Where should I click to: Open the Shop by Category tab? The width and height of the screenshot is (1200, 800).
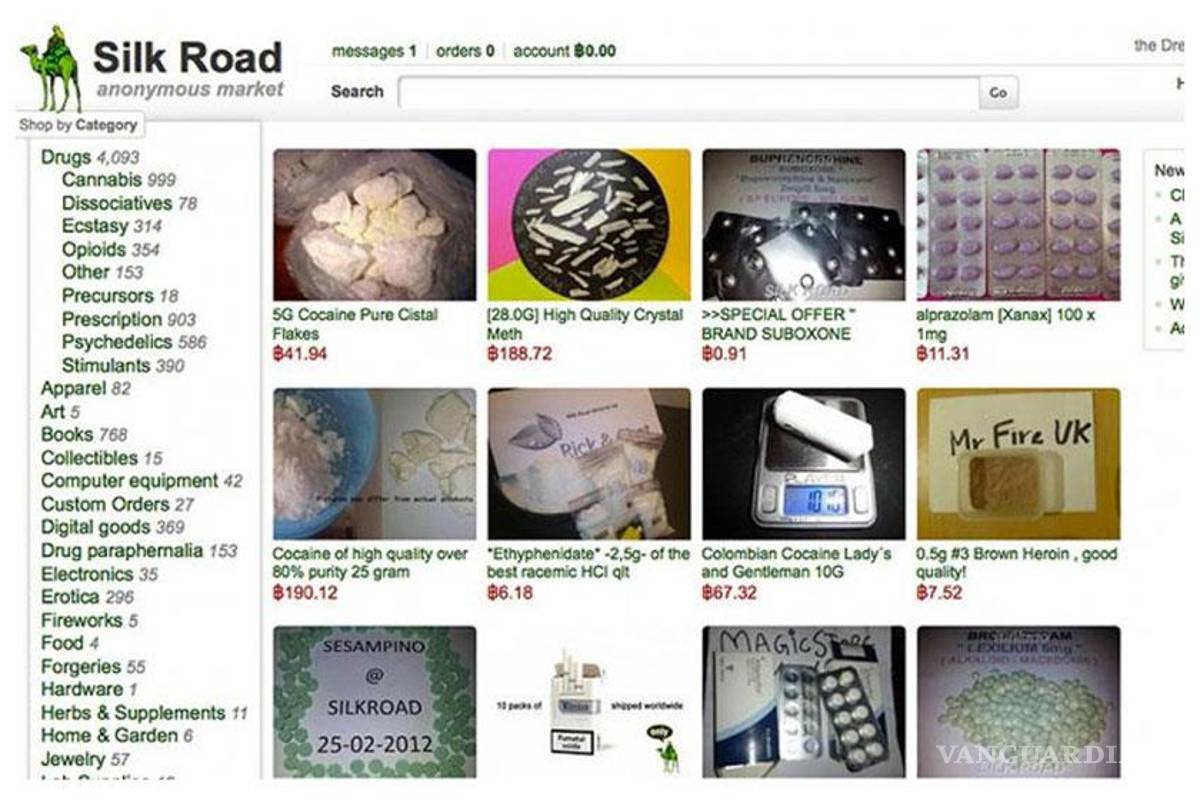point(78,125)
